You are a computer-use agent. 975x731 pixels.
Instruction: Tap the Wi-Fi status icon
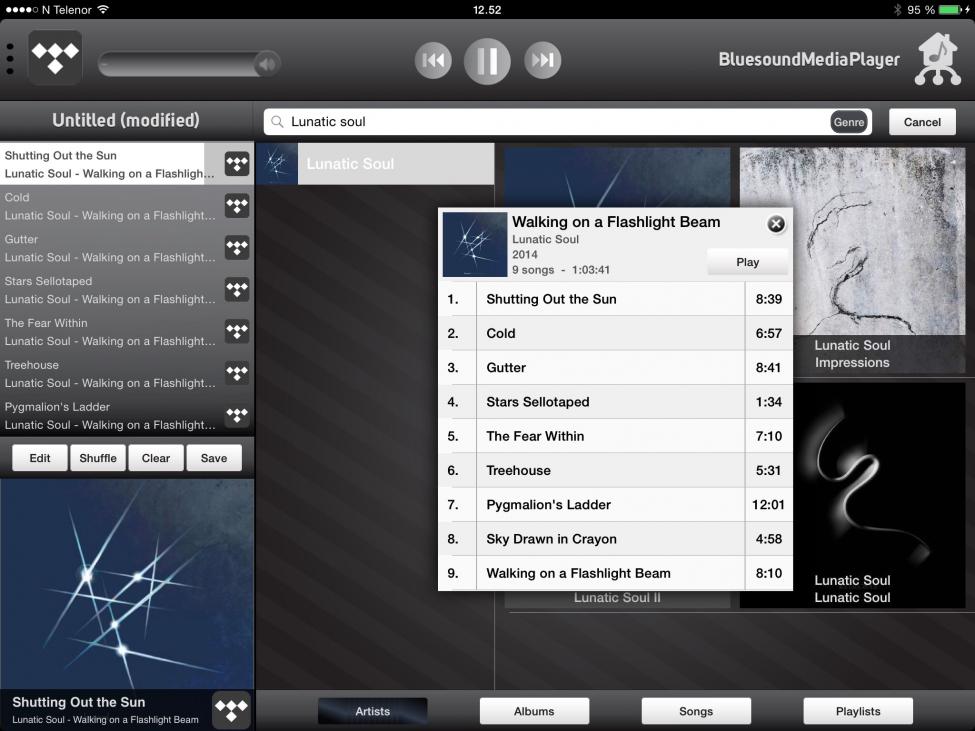click(103, 9)
